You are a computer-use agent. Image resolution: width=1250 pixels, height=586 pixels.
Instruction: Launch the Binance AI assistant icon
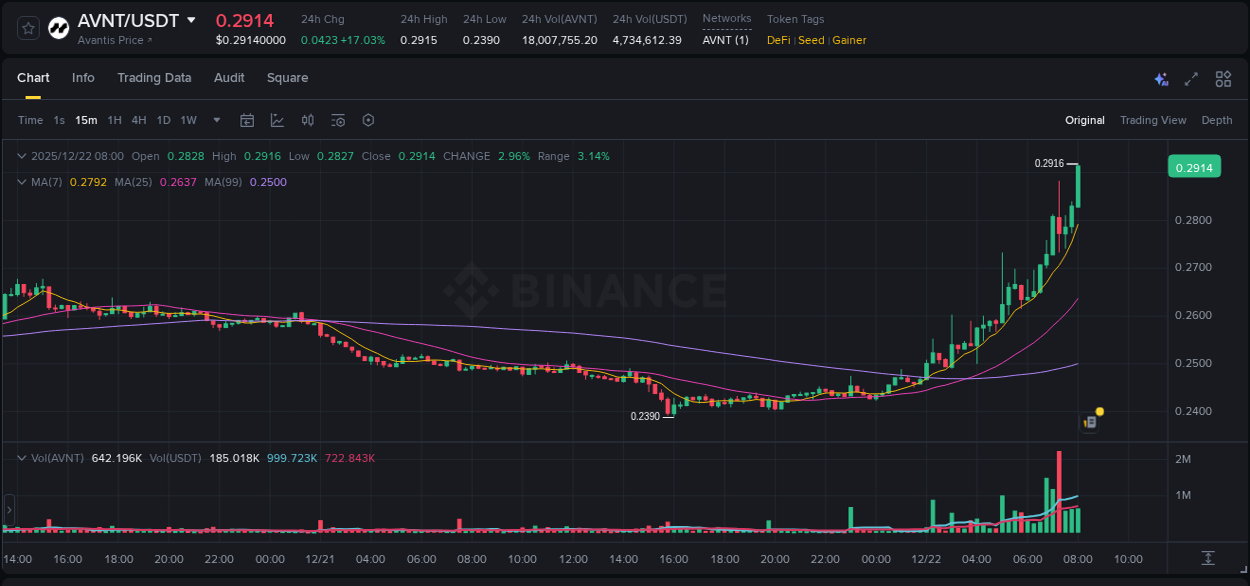(1161, 78)
